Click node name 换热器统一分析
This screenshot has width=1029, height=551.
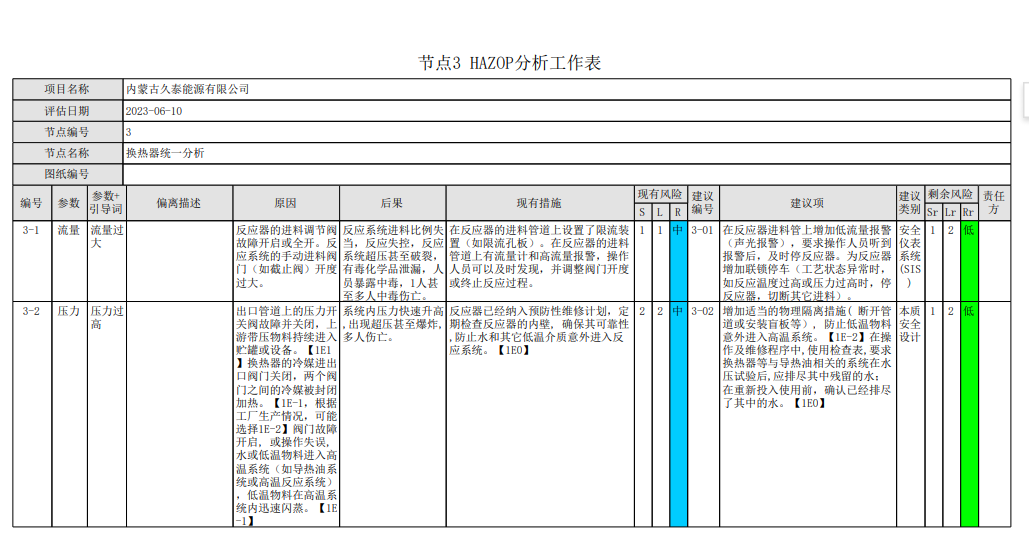pyautogui.click(x=165, y=153)
